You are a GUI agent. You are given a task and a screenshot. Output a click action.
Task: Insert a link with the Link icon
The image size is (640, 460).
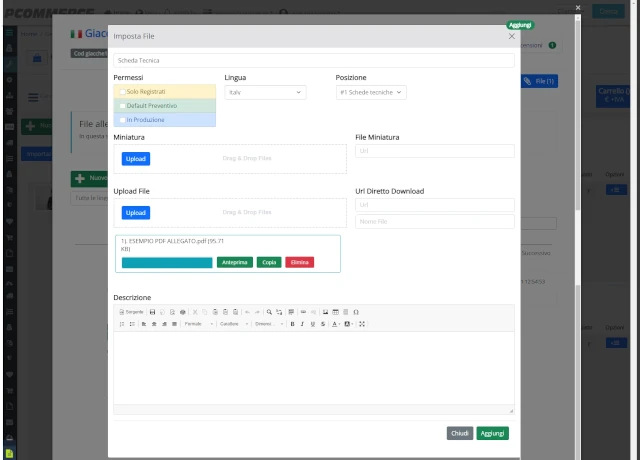pyautogui.click(x=303, y=312)
